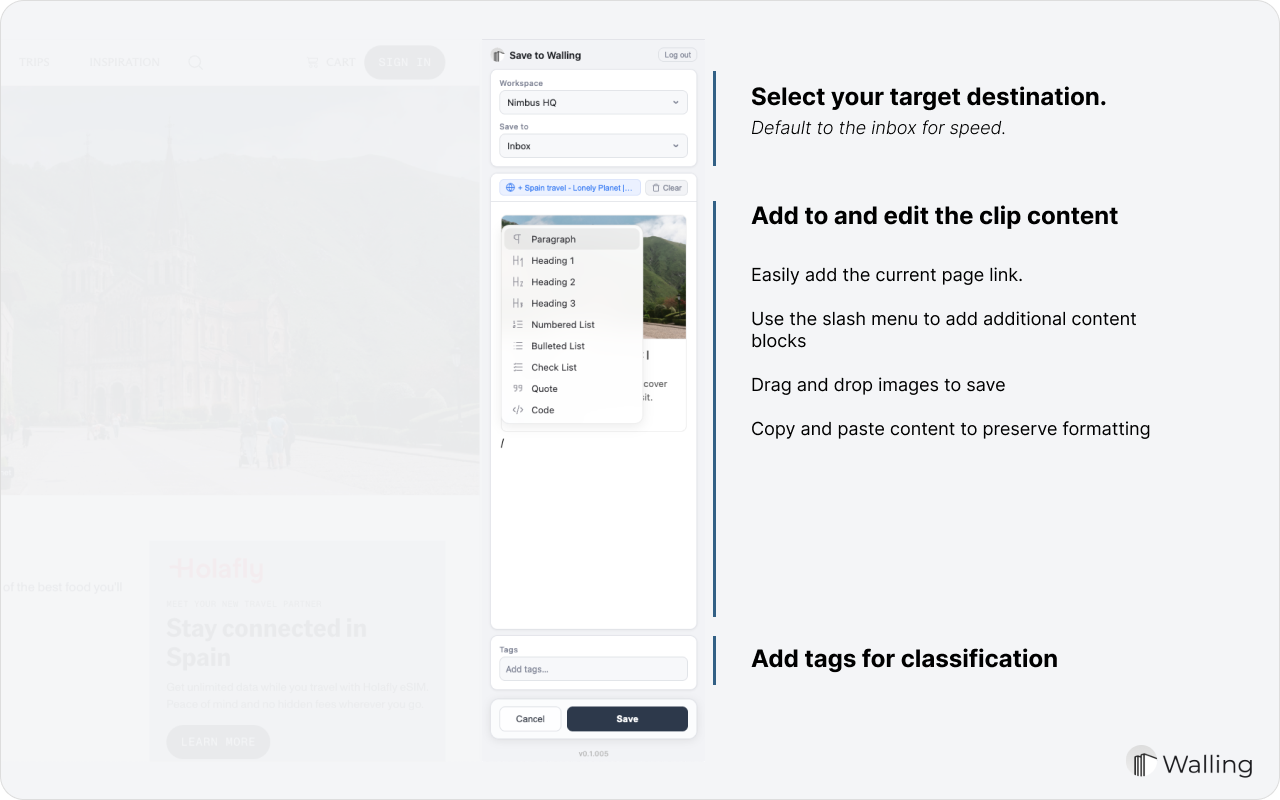This screenshot has width=1280, height=800.
Task: Click the 'Select your target destination.' heading
Action: coord(929,97)
